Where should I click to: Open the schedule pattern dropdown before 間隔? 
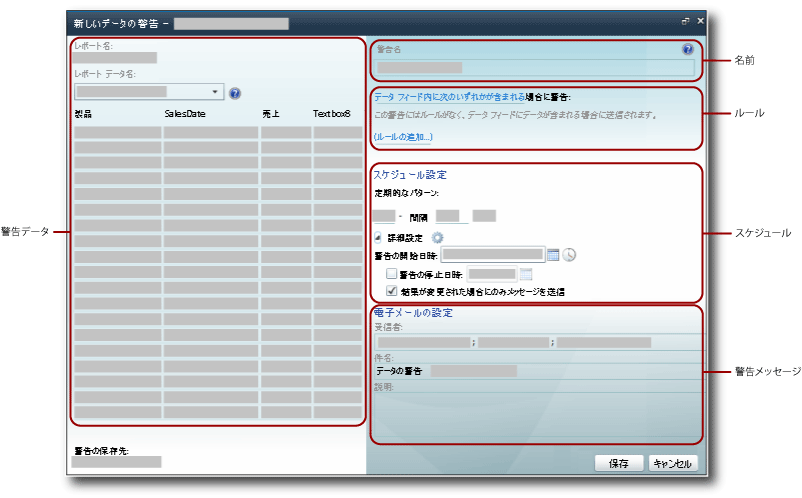point(388,216)
